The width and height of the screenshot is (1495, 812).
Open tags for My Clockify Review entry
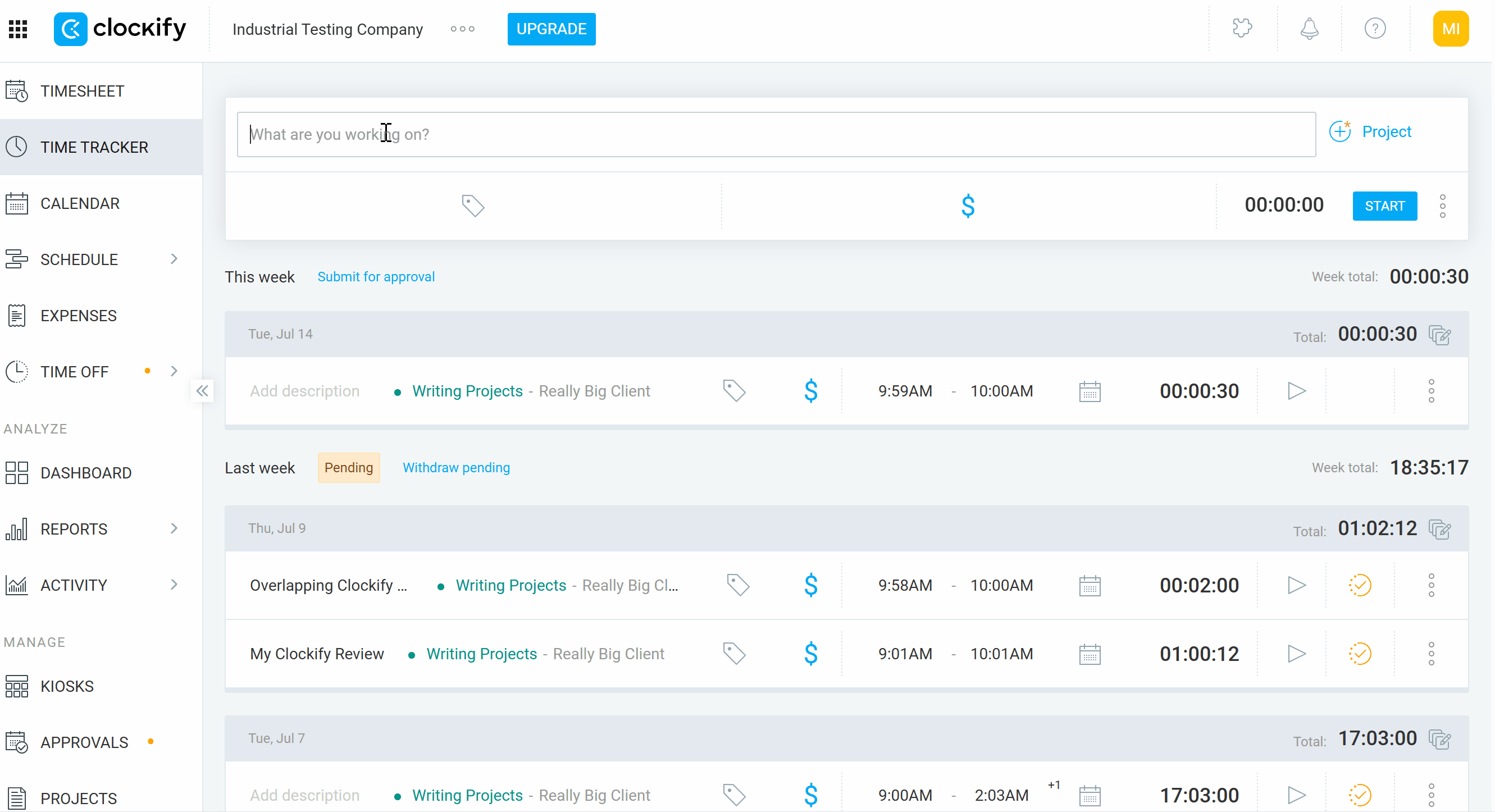[734, 654]
